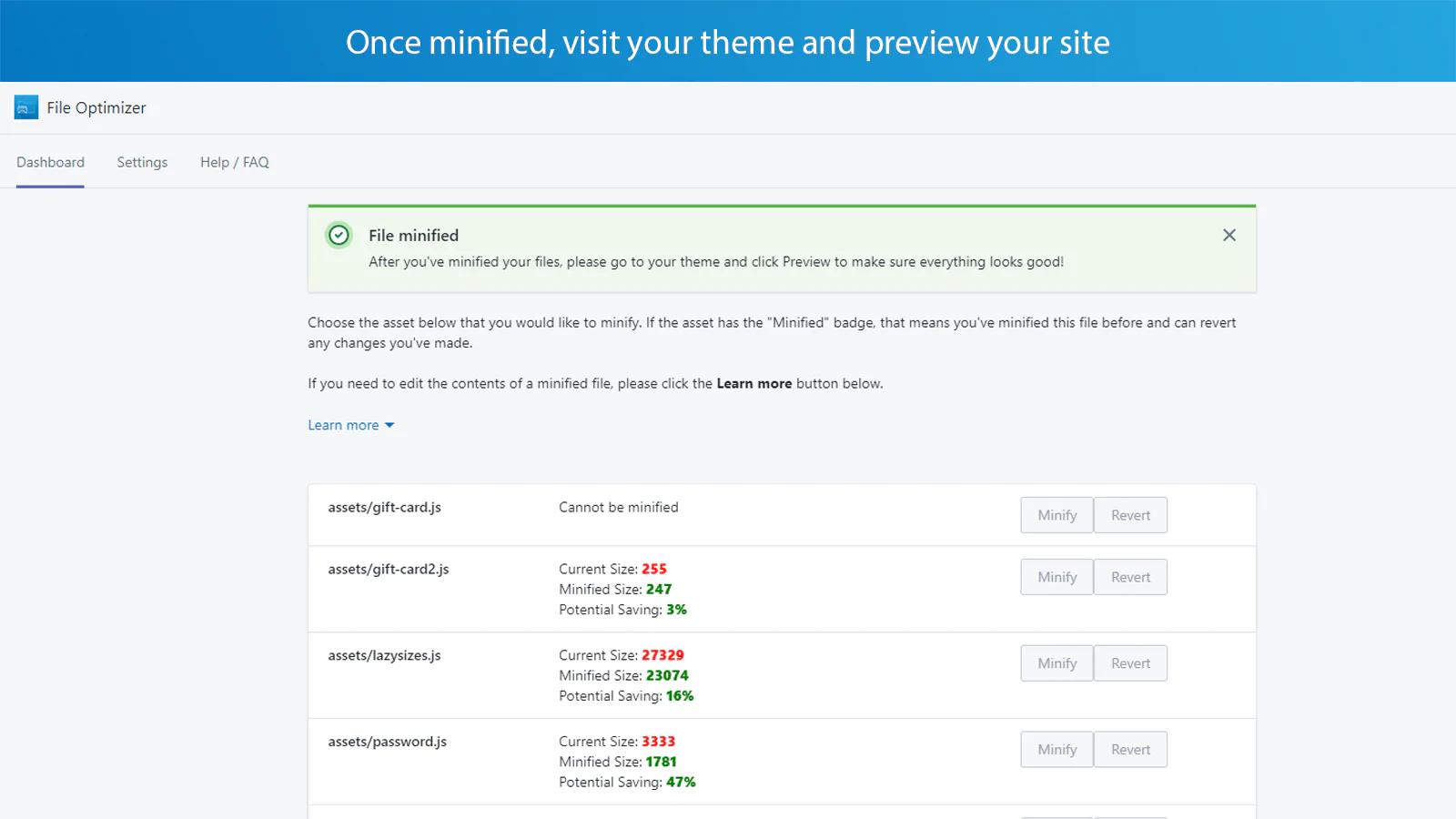Viewport: 1456px width, 819px height.
Task: Click Minify for assets/lazysizes.js
Action: click(1057, 662)
